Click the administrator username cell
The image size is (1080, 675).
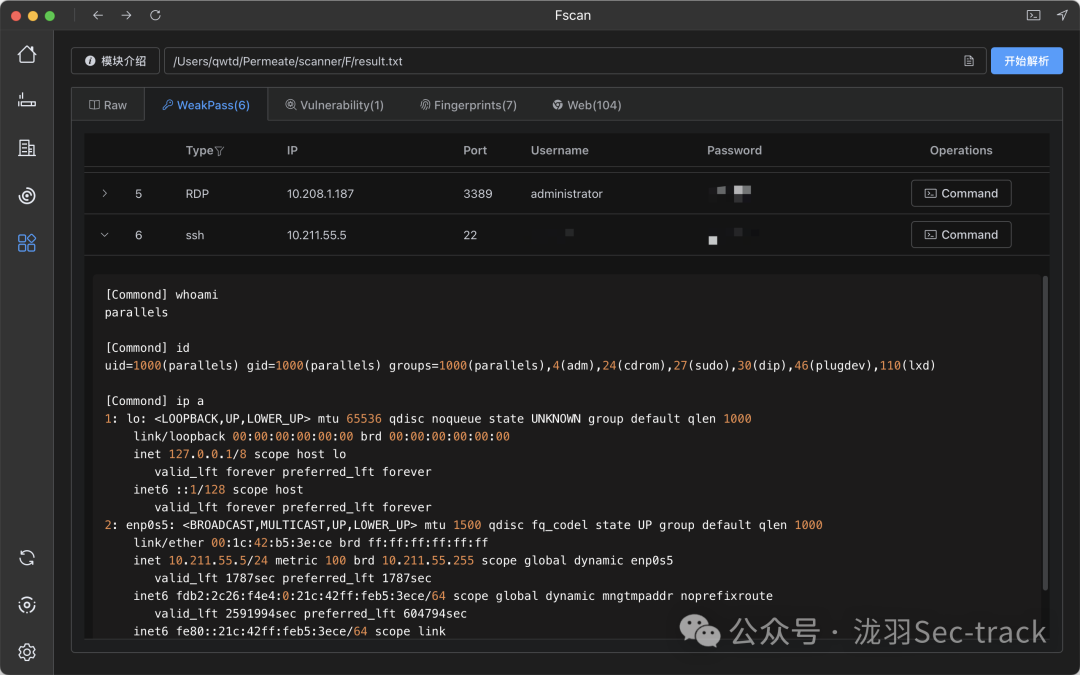point(566,194)
